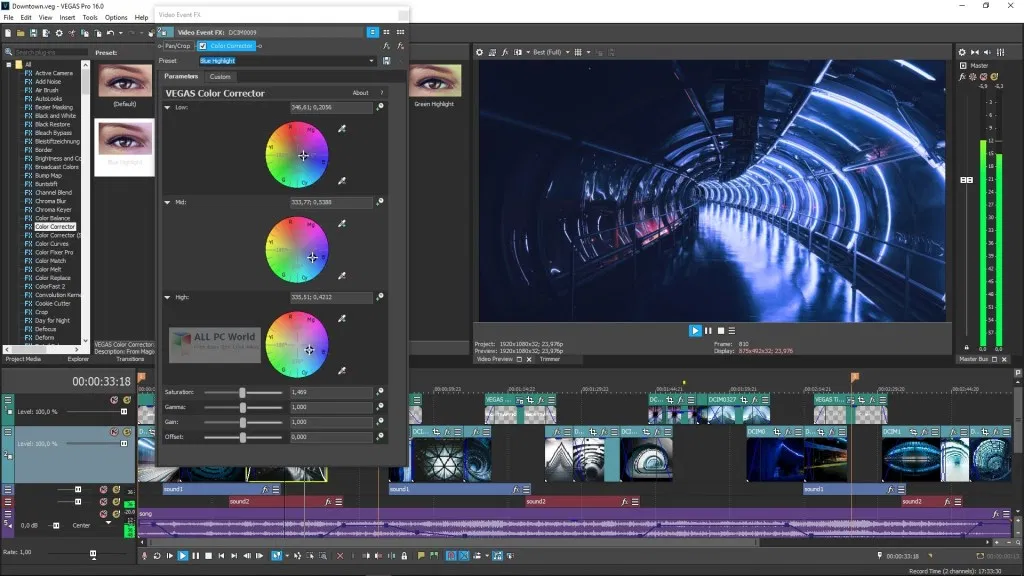
Task: Uncheck the Color Corrector effect checkbox
Action: pyautogui.click(x=203, y=46)
